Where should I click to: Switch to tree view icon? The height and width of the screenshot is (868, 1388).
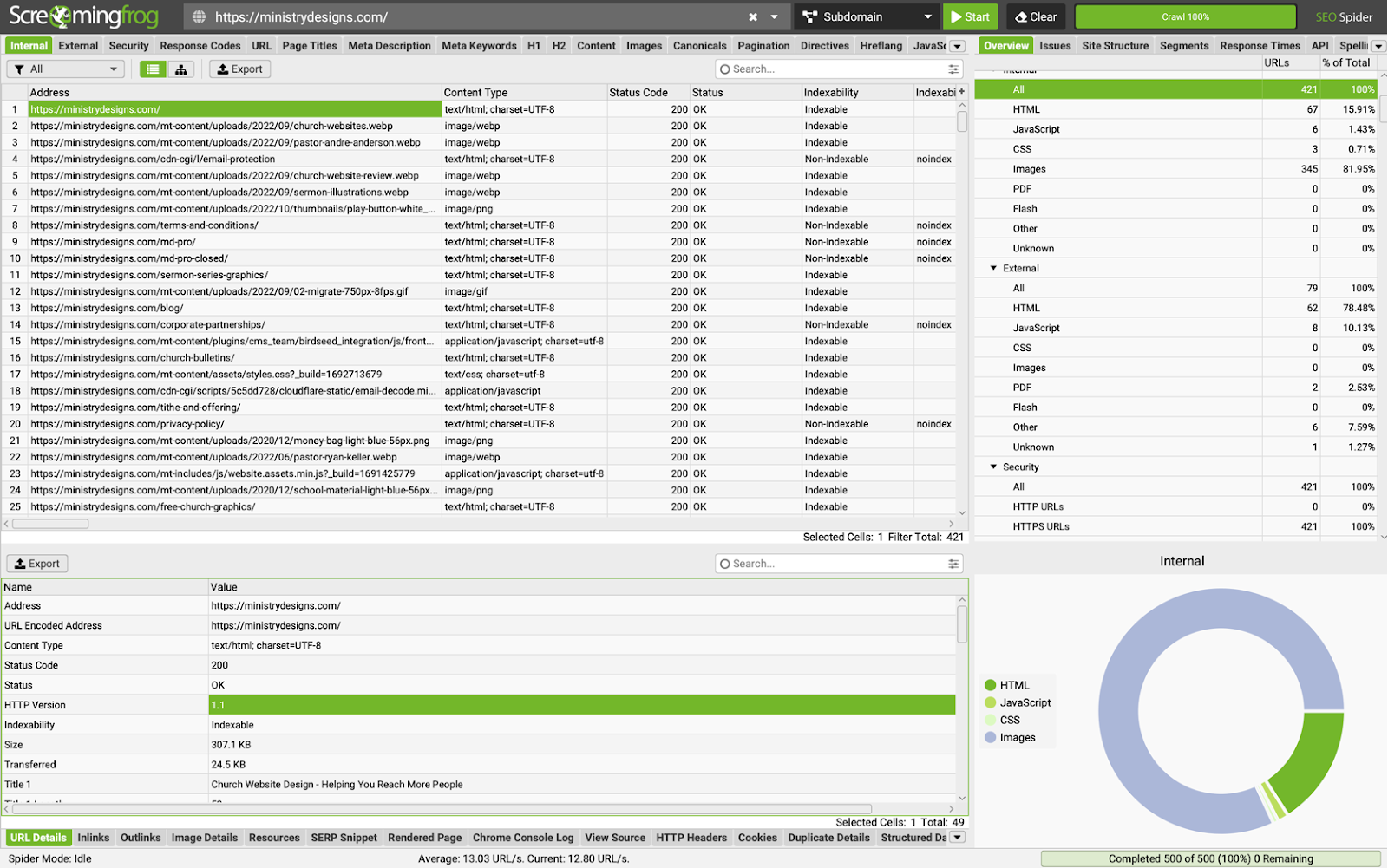point(180,69)
